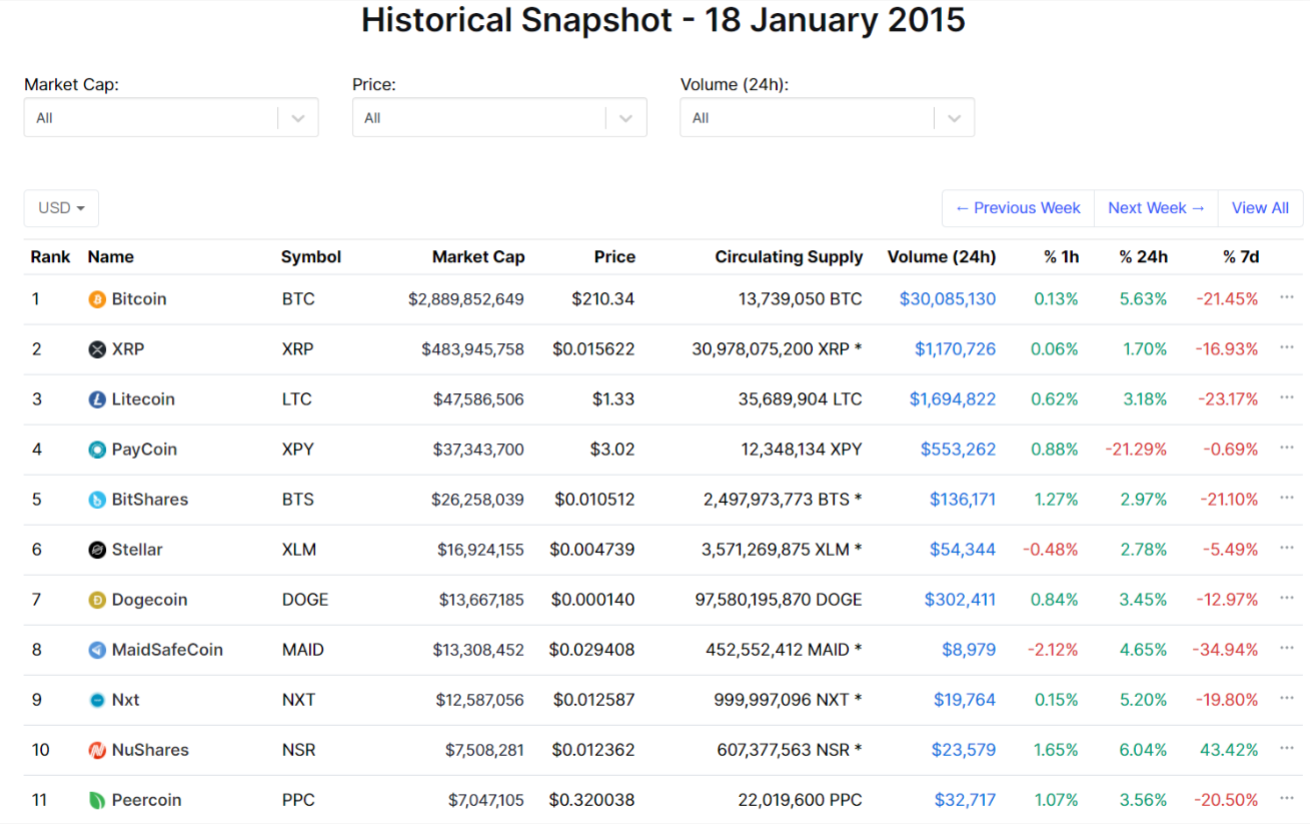Open the three-dot menu for XRP row
This screenshot has height=824, width=1310.
pyautogui.click(x=1287, y=347)
